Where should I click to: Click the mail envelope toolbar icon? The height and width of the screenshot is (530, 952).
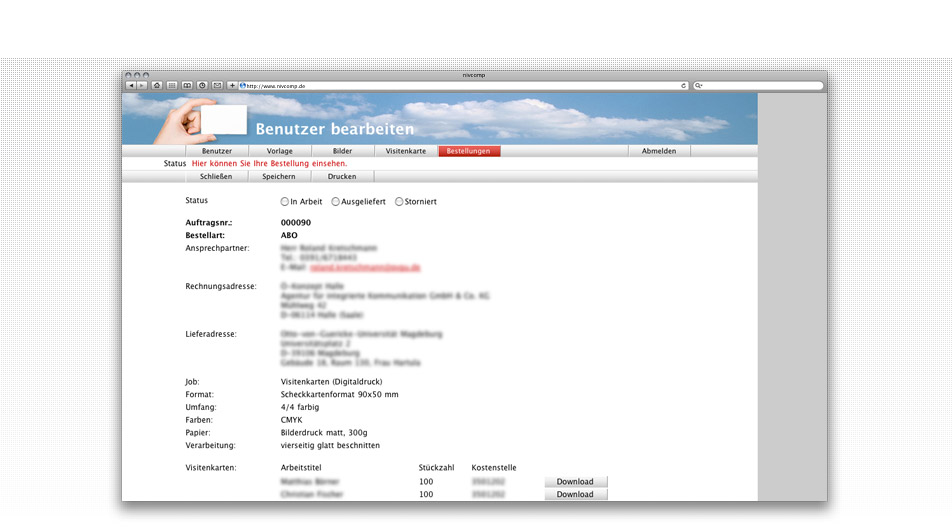point(217,86)
